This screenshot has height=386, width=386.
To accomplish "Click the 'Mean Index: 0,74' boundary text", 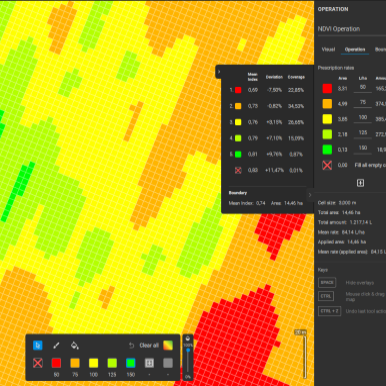I will [x=247, y=203].
